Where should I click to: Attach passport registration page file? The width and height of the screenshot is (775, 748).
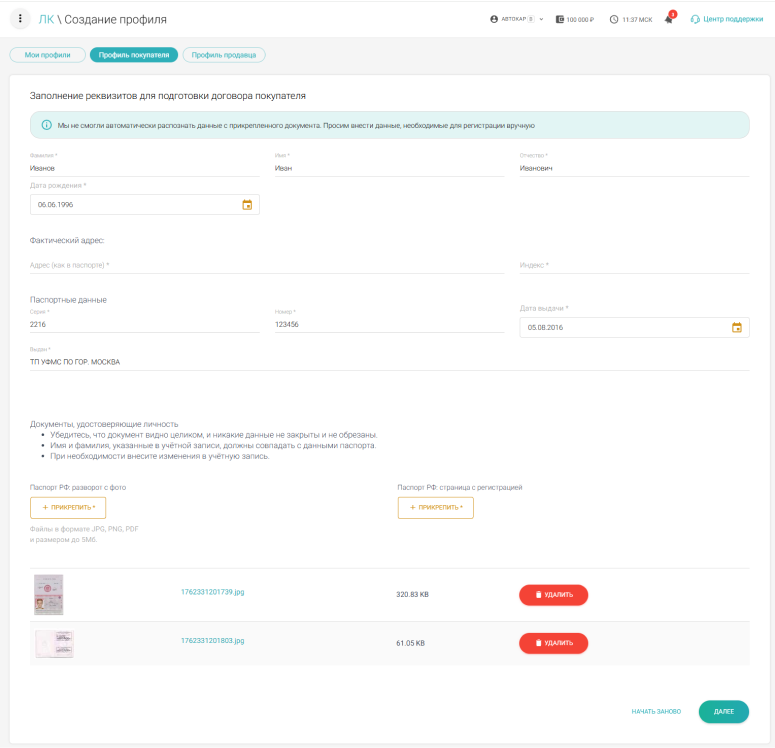click(x=435, y=508)
